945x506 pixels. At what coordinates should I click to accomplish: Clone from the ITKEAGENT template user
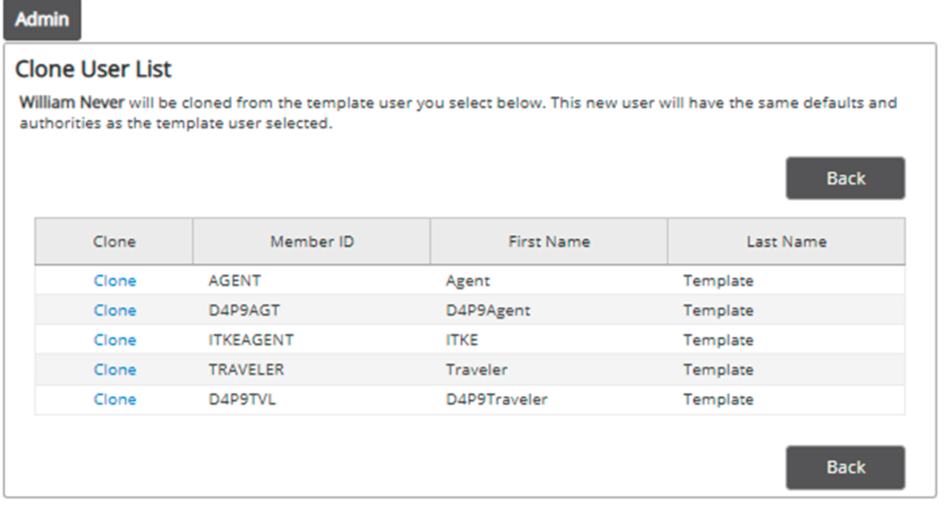pos(115,340)
